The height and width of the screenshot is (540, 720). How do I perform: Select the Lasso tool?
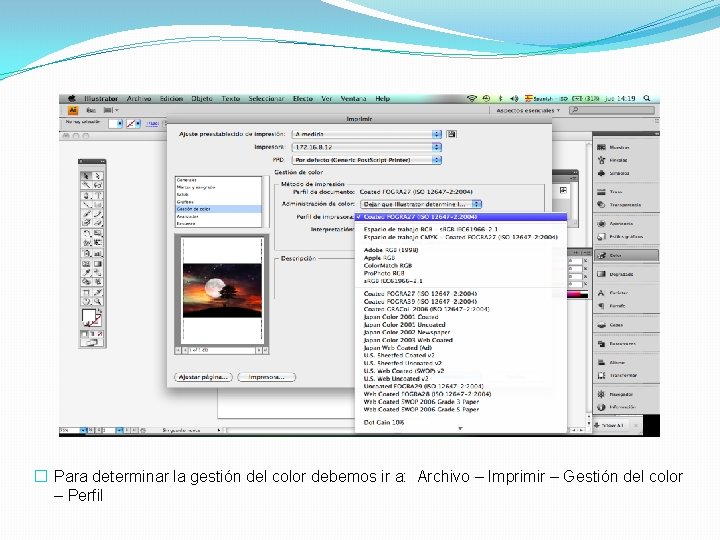(98, 185)
